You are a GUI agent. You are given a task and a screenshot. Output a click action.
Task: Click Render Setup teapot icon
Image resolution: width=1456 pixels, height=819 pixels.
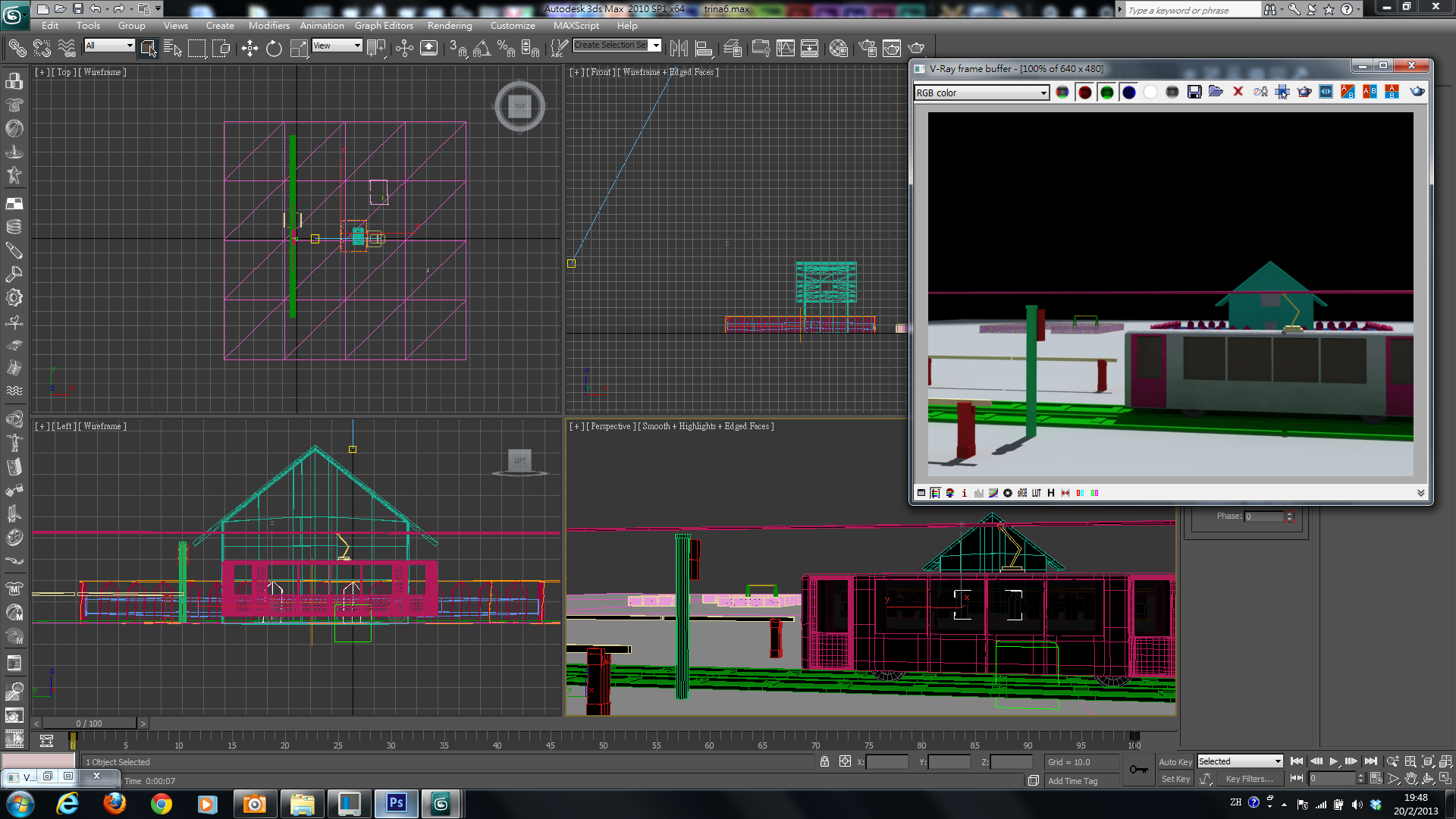pos(868,49)
